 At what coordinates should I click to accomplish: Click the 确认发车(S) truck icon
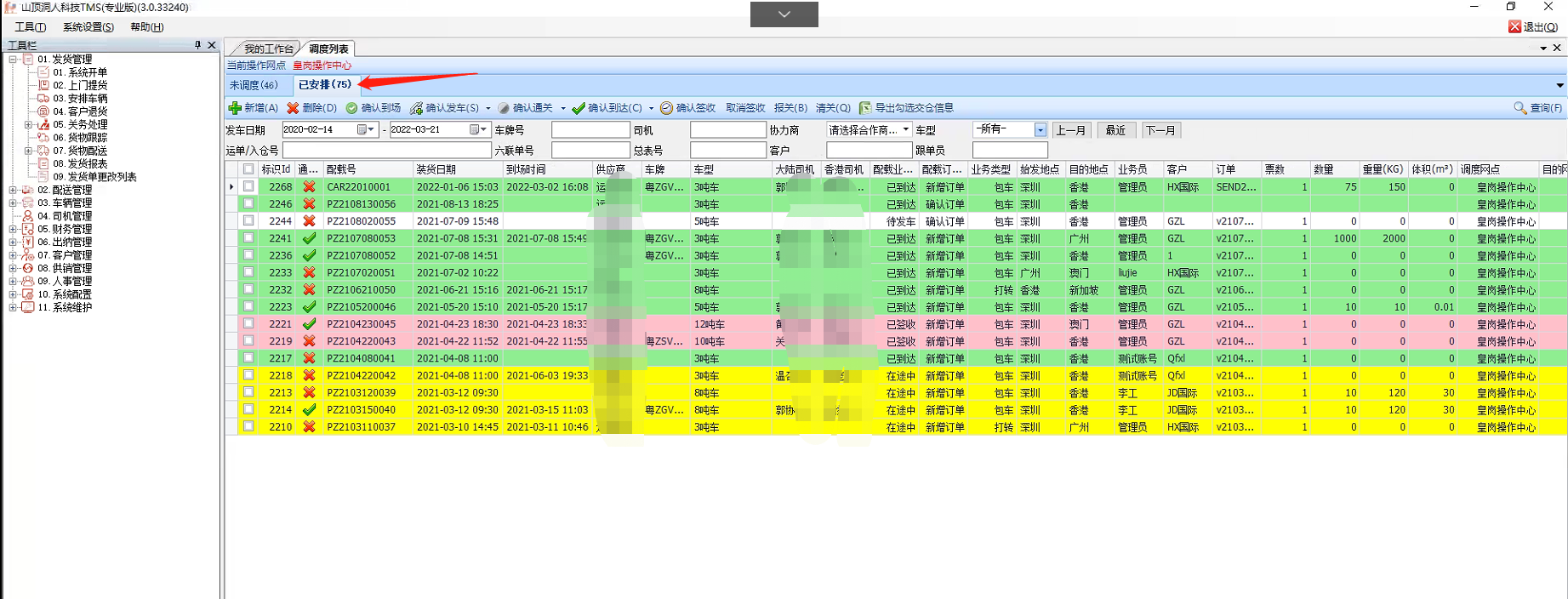pyautogui.click(x=416, y=108)
